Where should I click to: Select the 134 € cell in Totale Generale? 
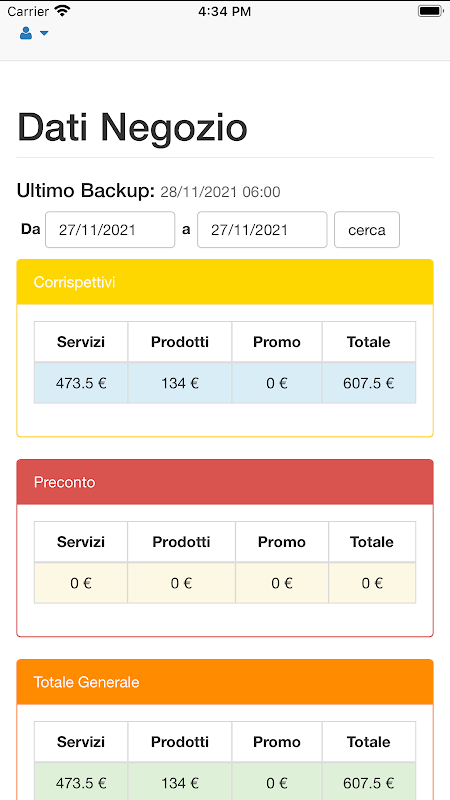180,782
